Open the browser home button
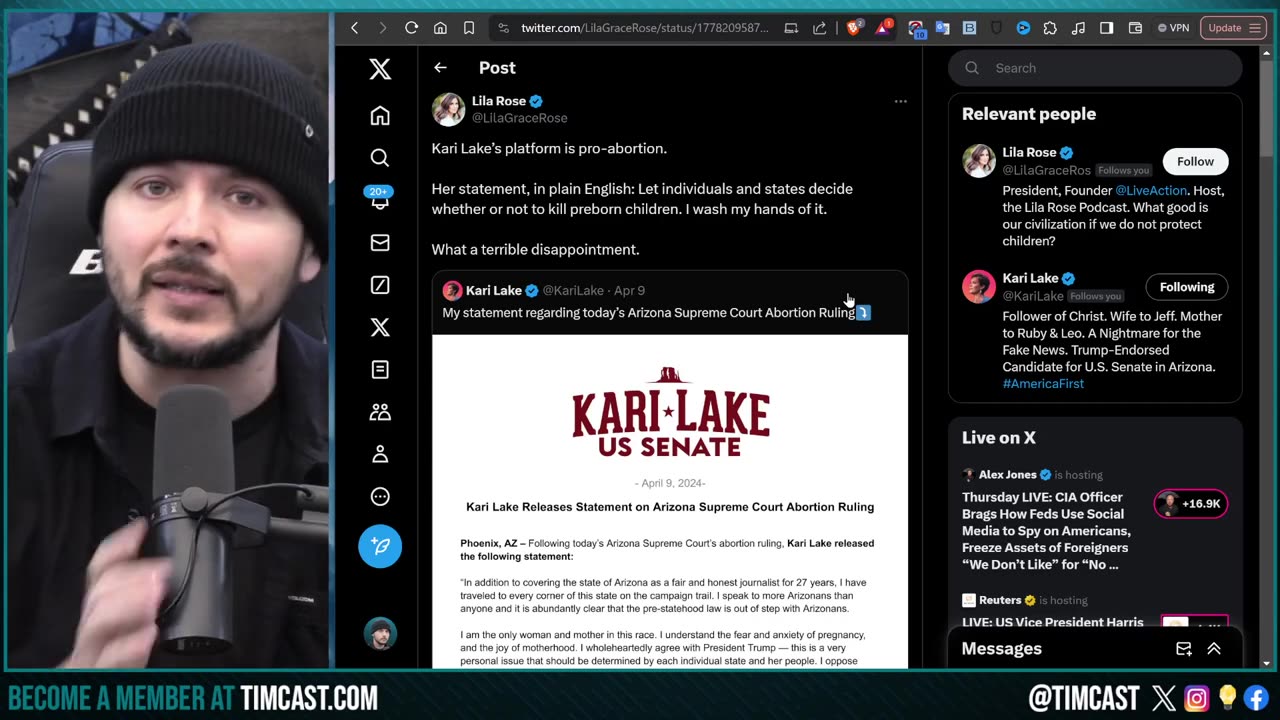Image resolution: width=1280 pixels, height=720 pixels. pyautogui.click(x=440, y=28)
